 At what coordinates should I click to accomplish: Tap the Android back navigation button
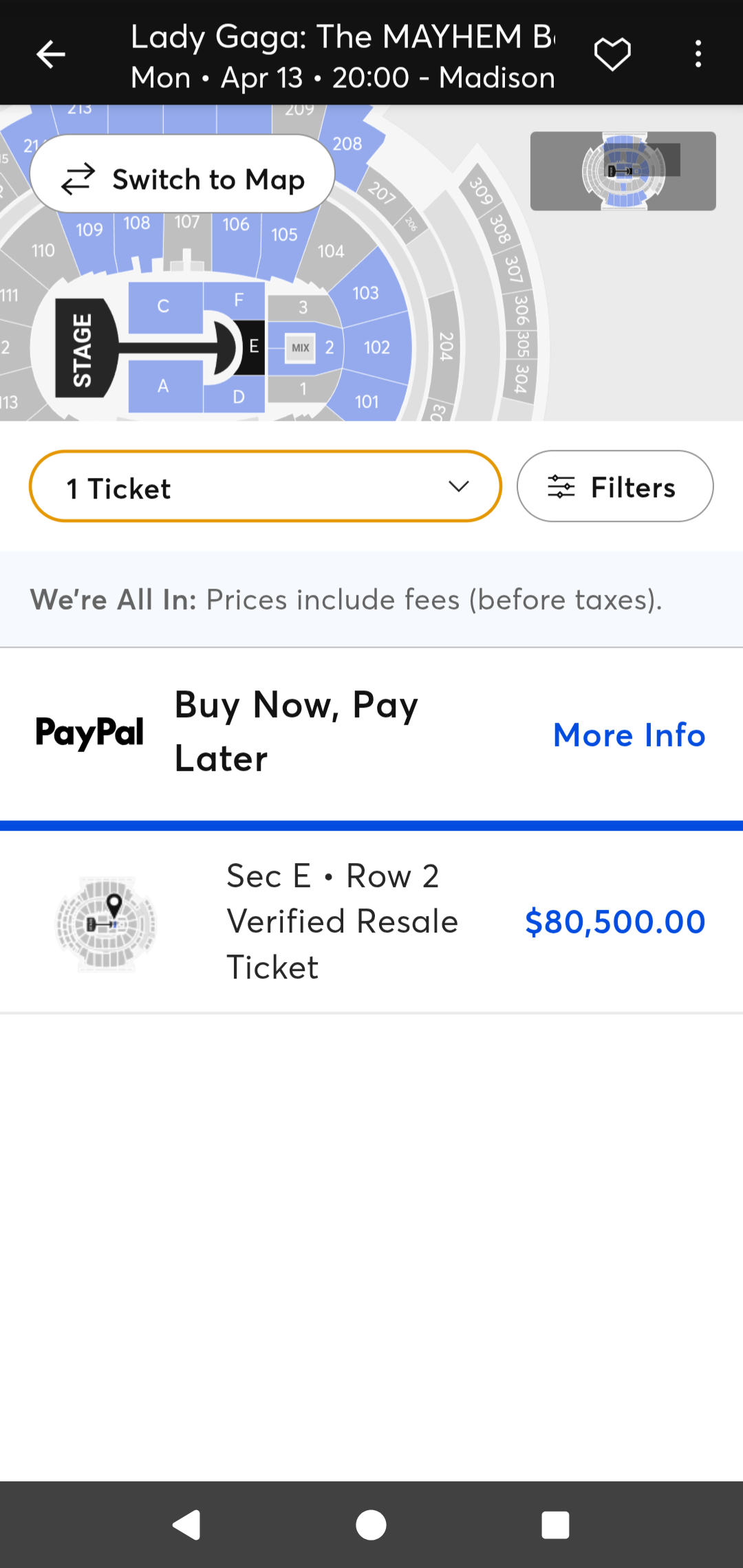(x=186, y=1525)
